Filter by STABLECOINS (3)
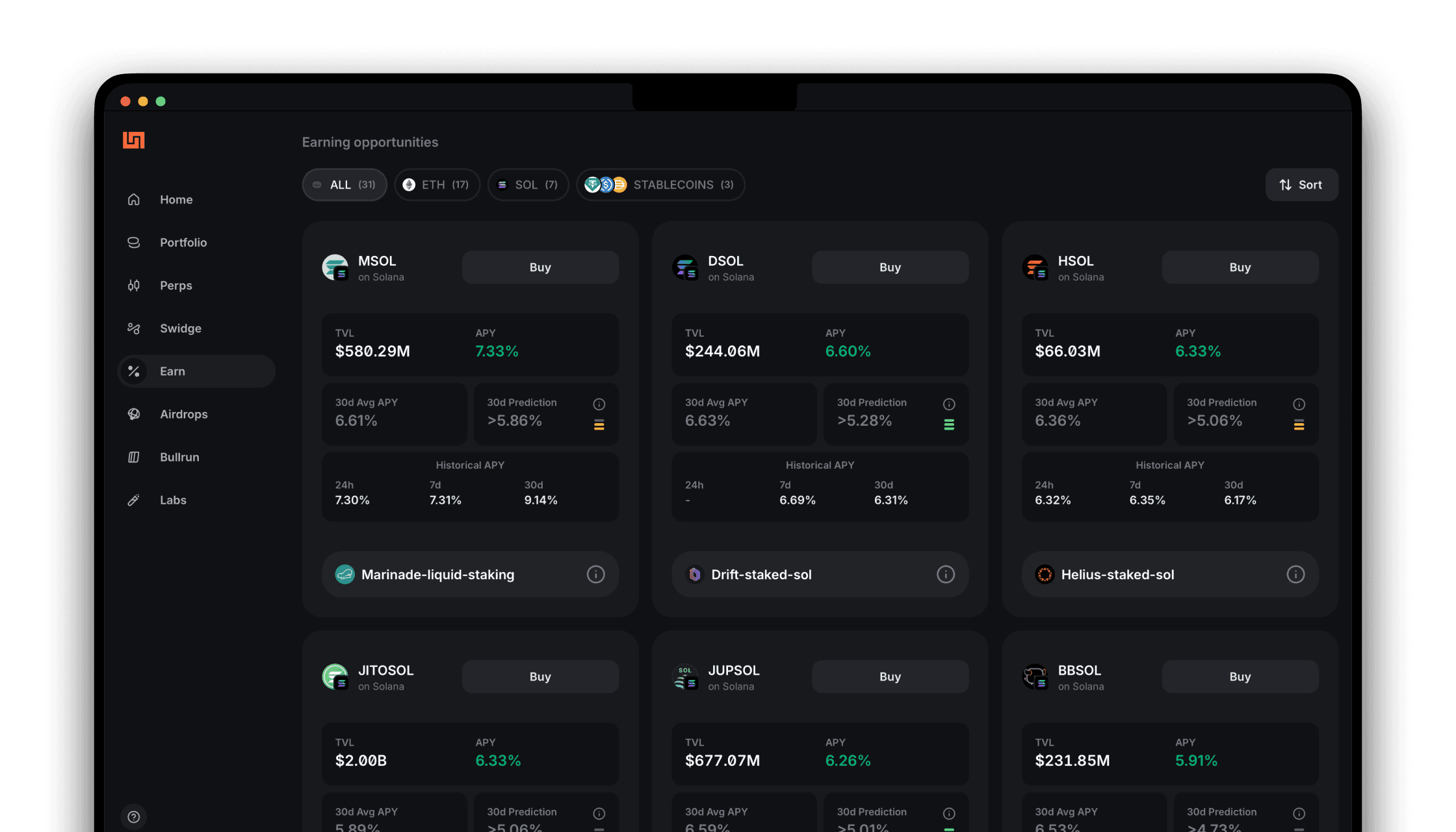This screenshot has height=832, width=1456. click(660, 185)
